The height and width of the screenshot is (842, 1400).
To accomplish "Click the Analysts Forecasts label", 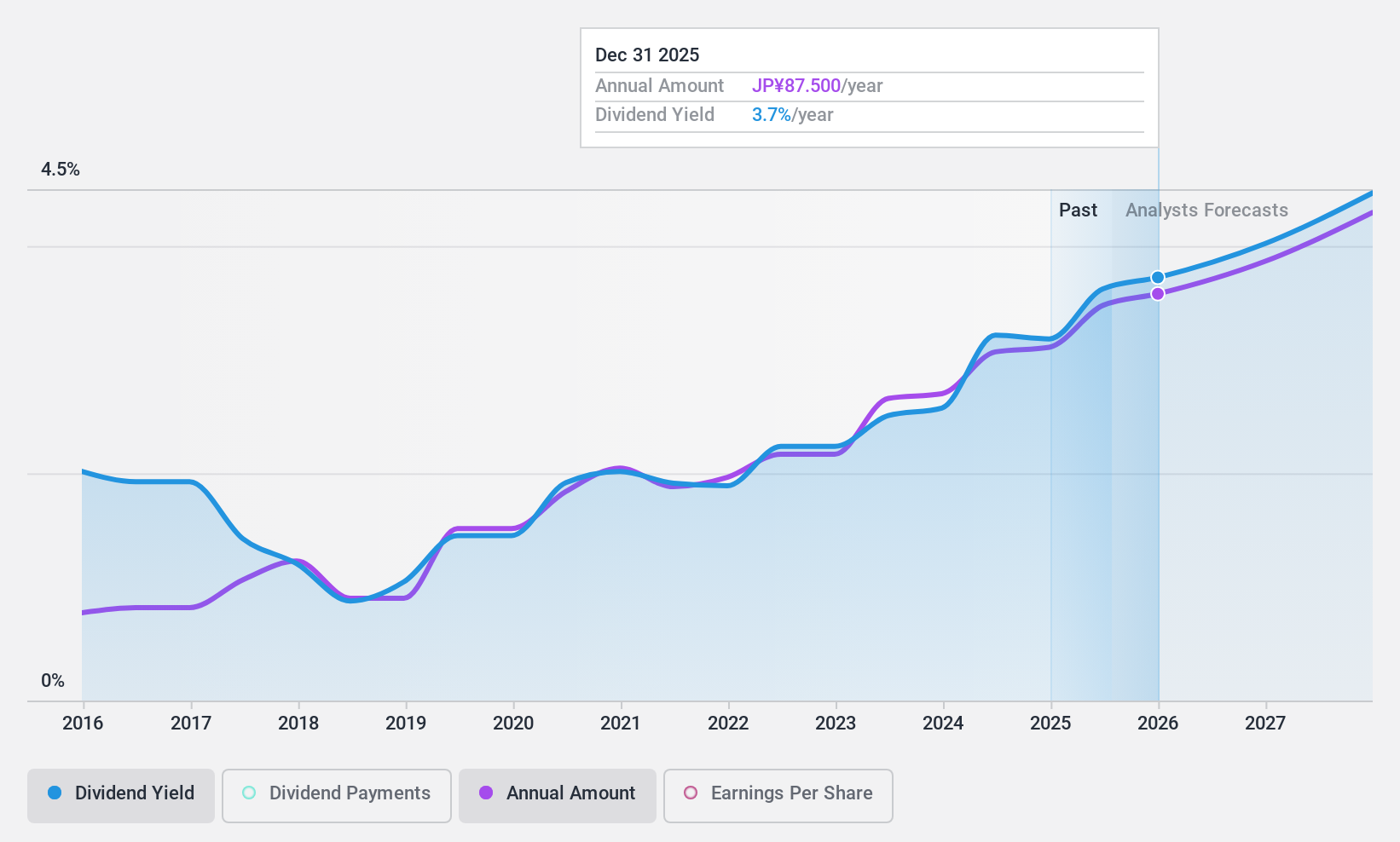I will pyautogui.click(x=1206, y=210).
